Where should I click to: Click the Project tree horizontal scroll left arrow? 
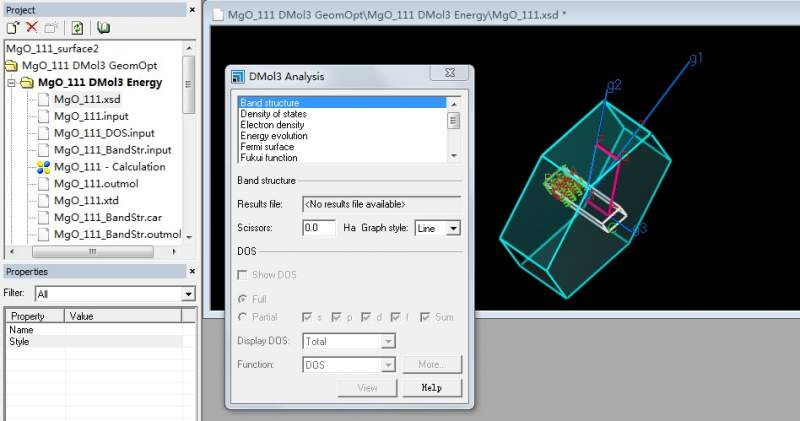pyautogui.click(x=12, y=252)
